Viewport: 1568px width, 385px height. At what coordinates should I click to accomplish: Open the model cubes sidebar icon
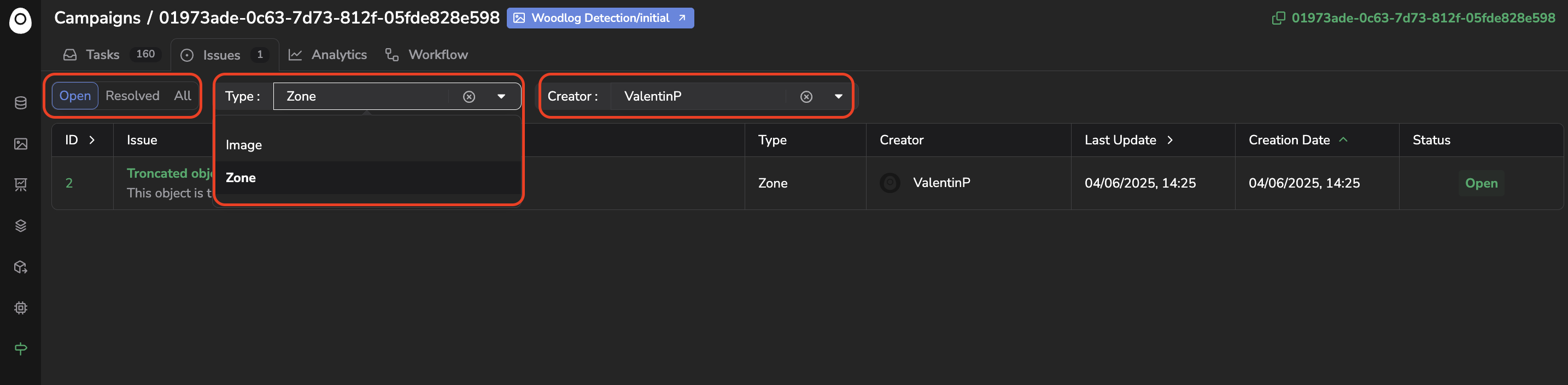pos(20,267)
